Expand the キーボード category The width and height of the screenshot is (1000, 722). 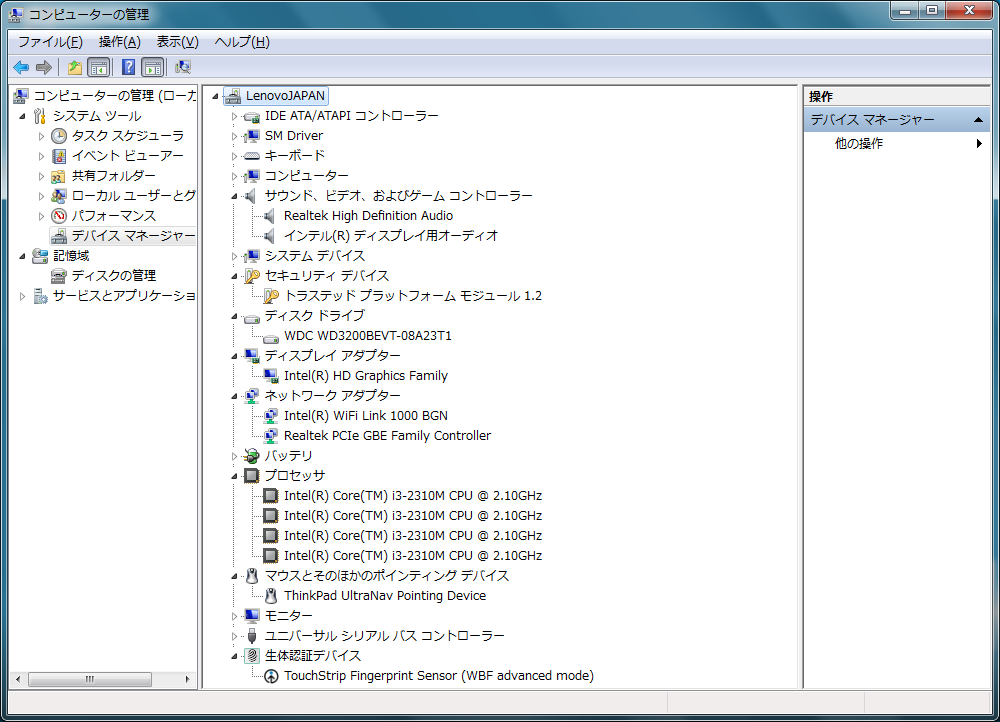[234, 156]
